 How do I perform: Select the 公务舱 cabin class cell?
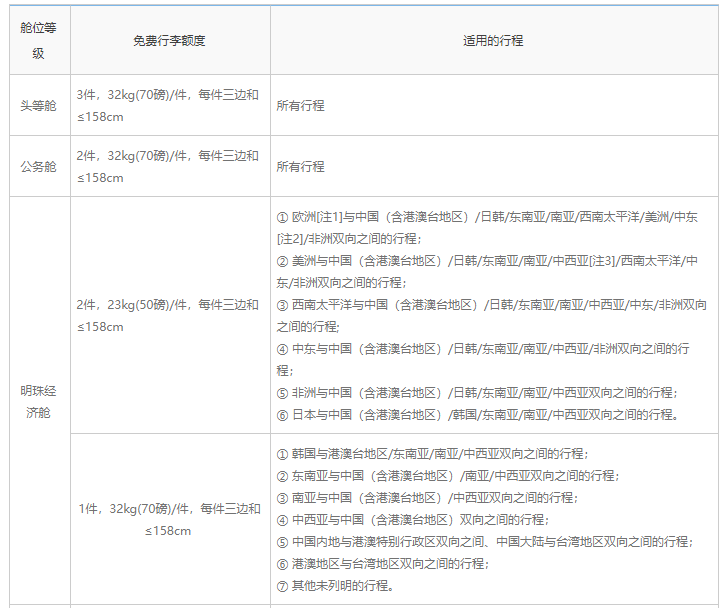point(39,166)
